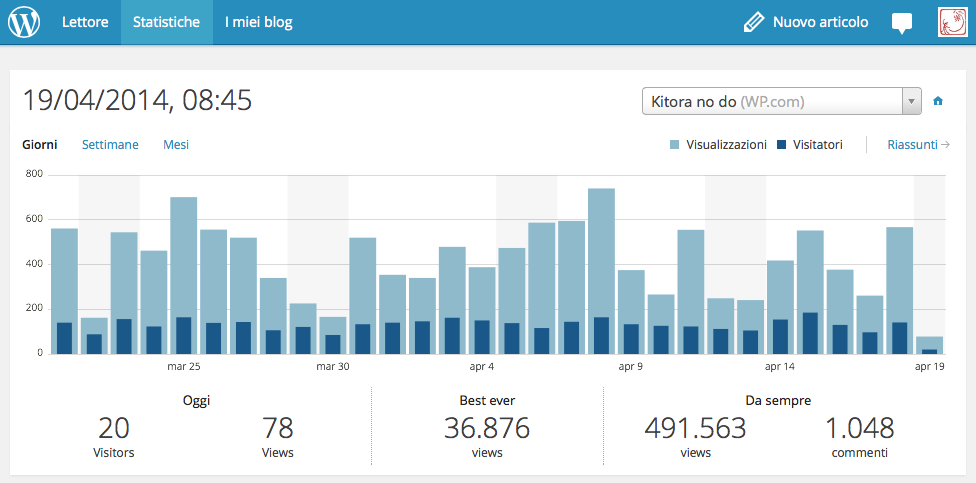Open the Riassunti summaries link
Viewport: 976px width, 483px height.
pos(912,145)
